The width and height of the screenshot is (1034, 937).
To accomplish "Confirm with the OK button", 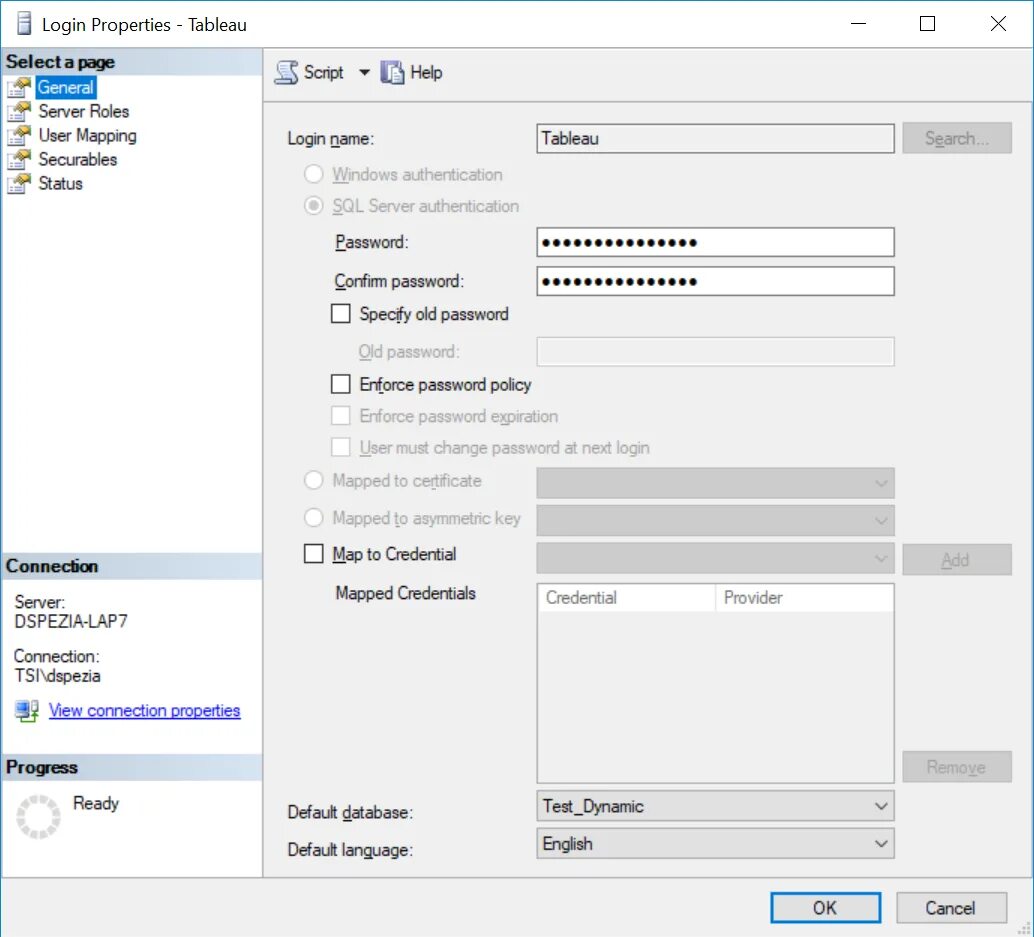I will (x=826, y=908).
